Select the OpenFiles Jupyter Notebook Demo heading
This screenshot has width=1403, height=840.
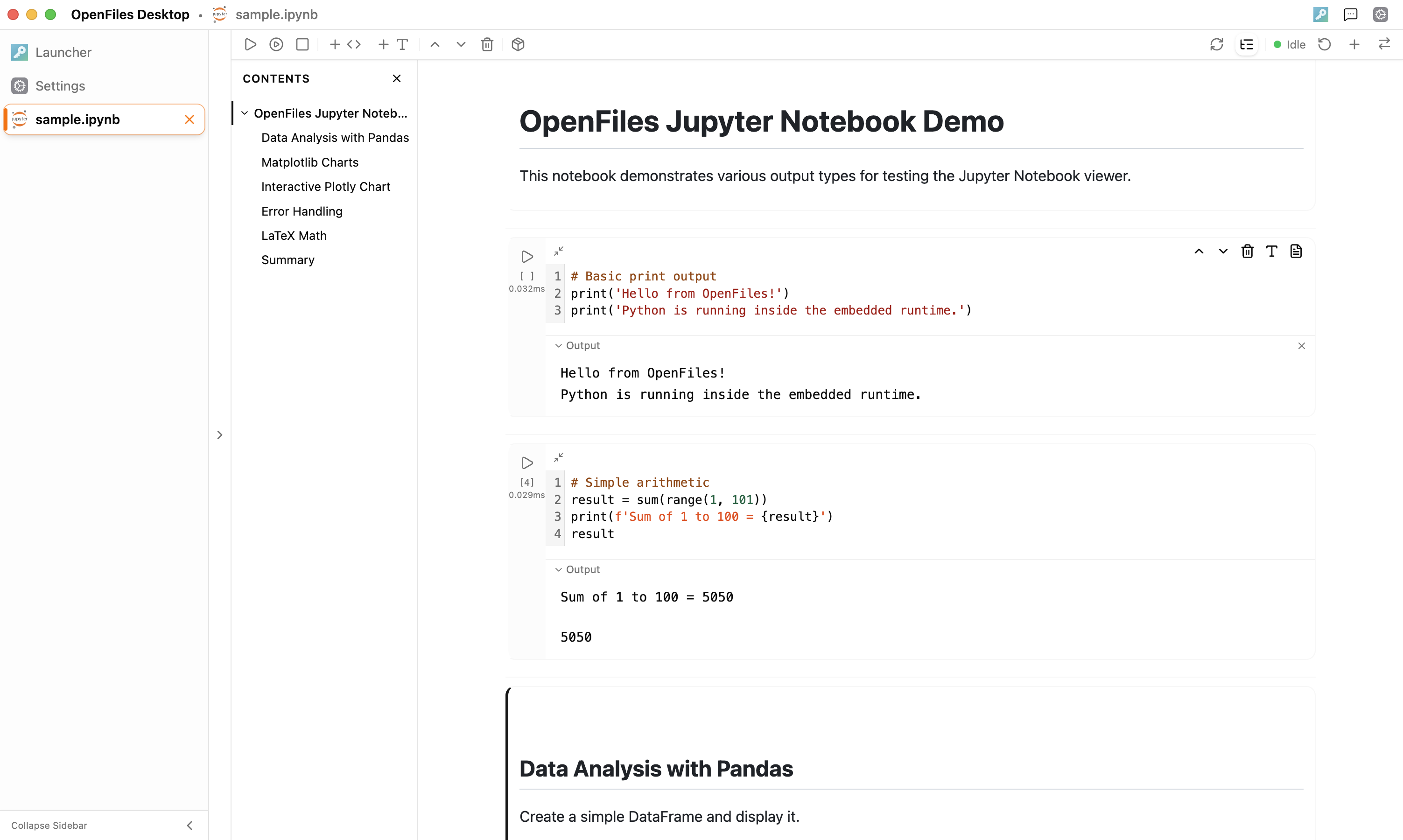[761, 121]
